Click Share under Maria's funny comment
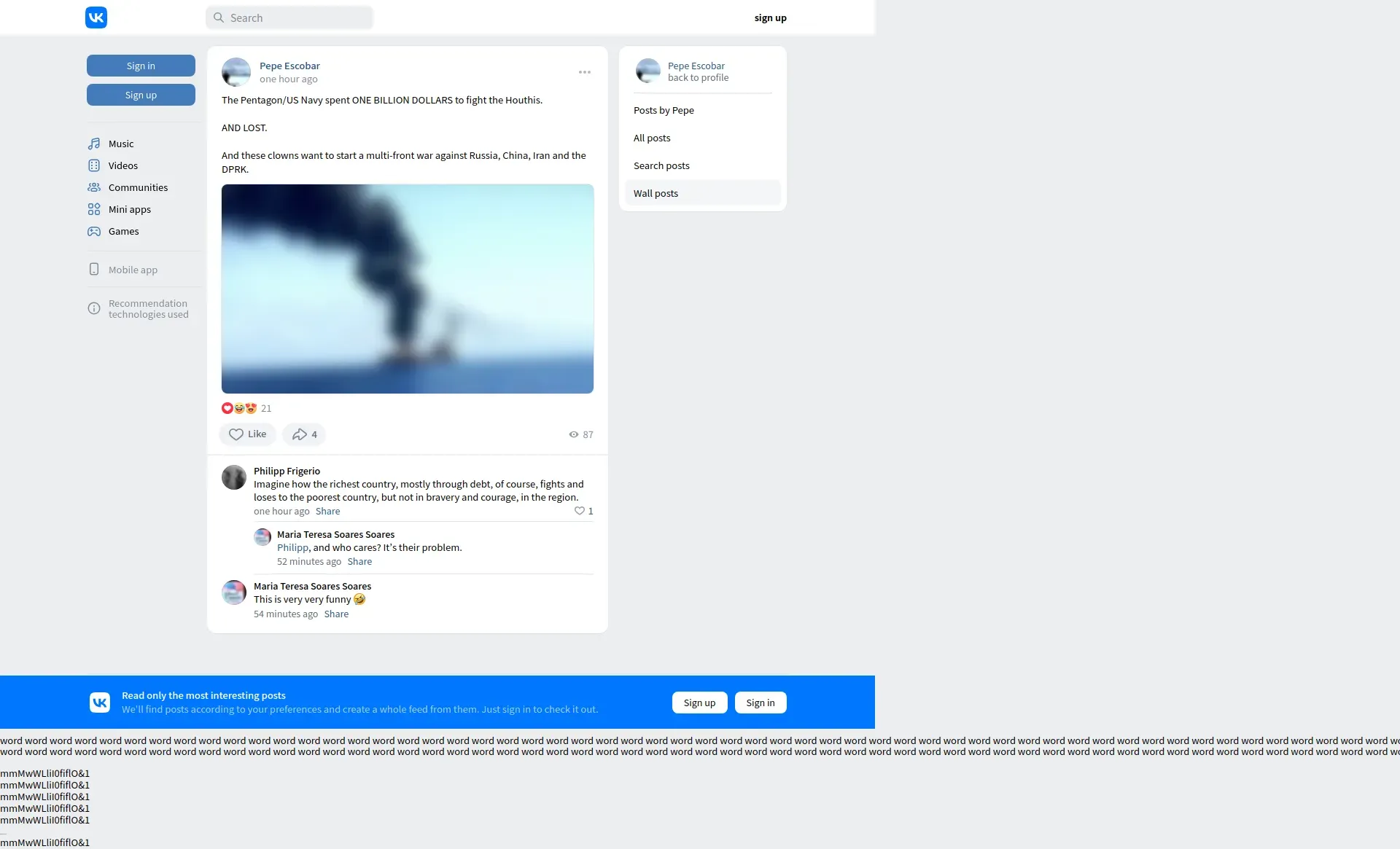The width and height of the screenshot is (1400, 849). (336, 614)
